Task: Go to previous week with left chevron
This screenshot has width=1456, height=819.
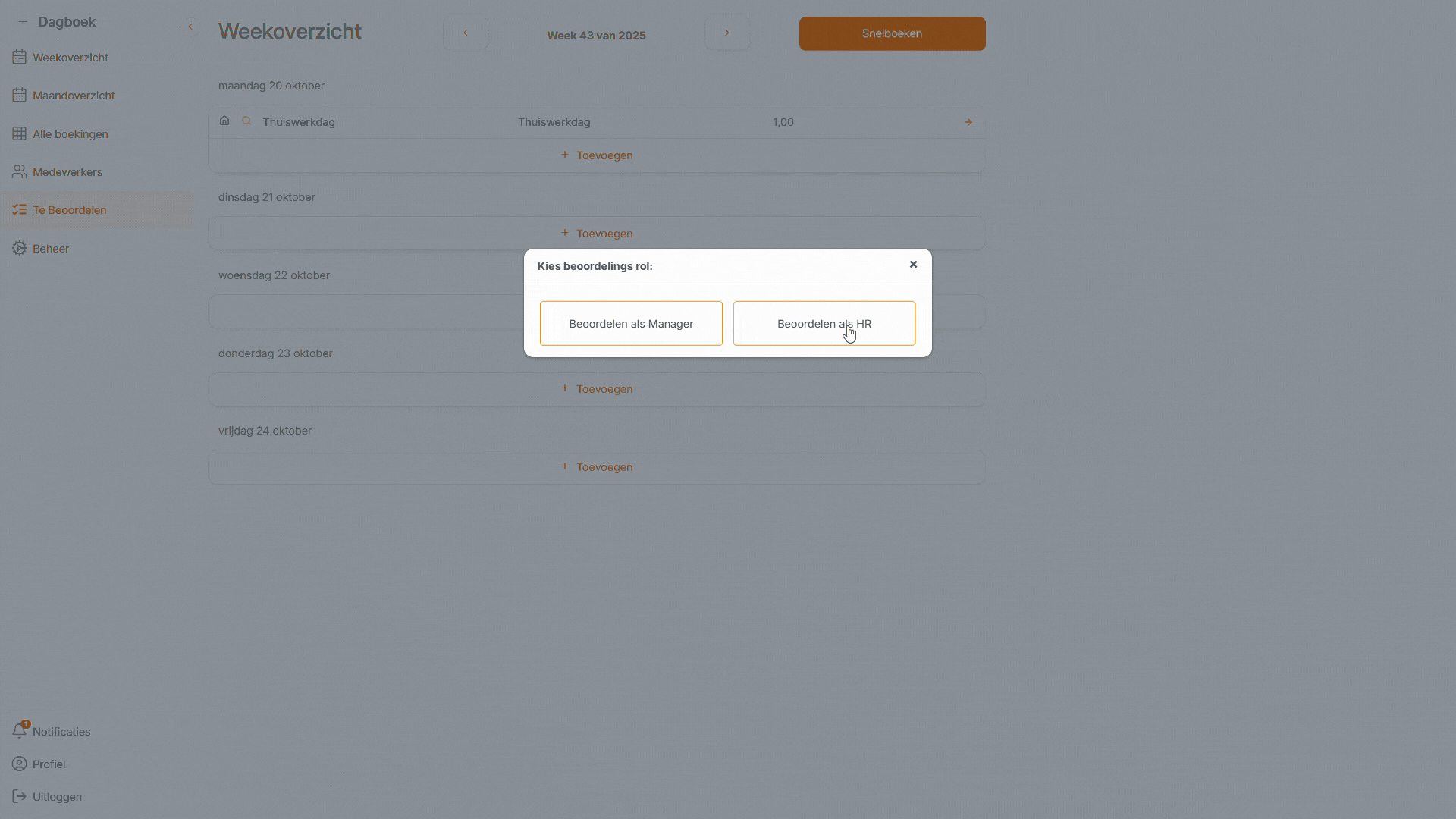Action: [466, 33]
